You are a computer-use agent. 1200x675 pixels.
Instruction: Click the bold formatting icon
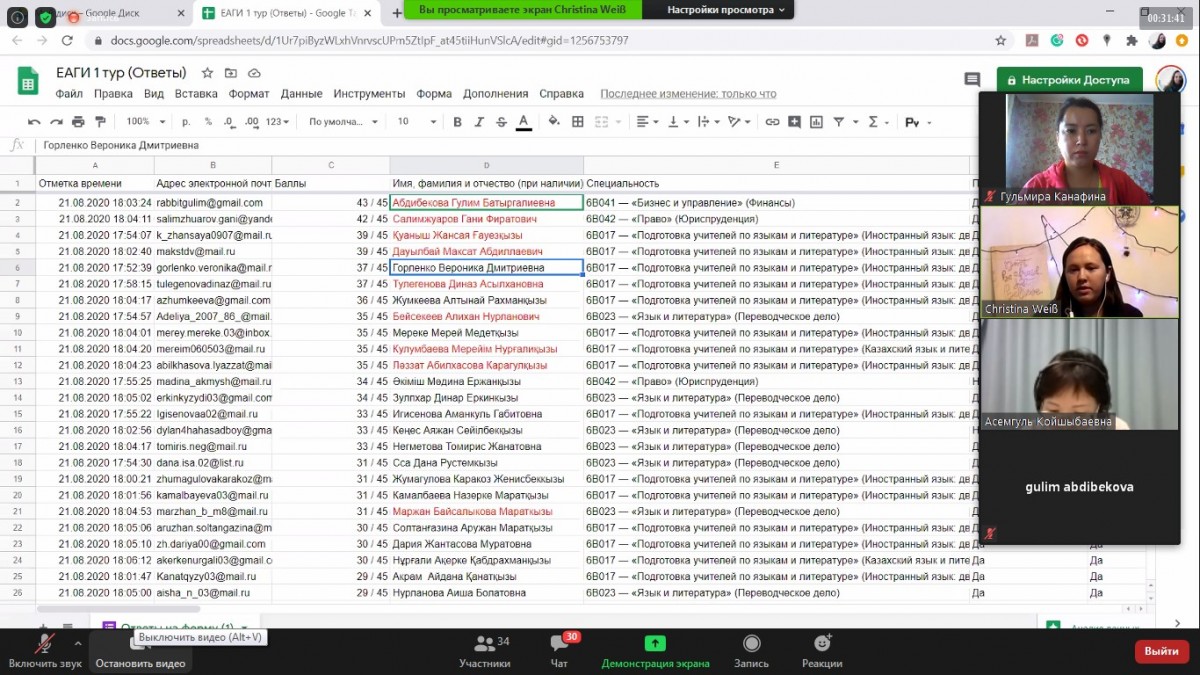[x=457, y=122]
